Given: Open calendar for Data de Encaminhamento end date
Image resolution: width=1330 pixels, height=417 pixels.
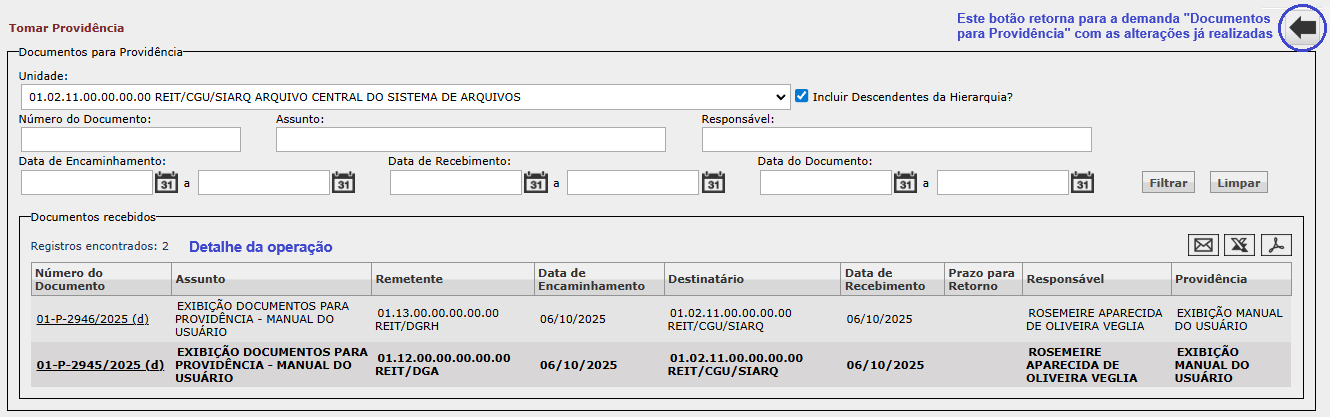Looking at the screenshot, I should tap(343, 183).
